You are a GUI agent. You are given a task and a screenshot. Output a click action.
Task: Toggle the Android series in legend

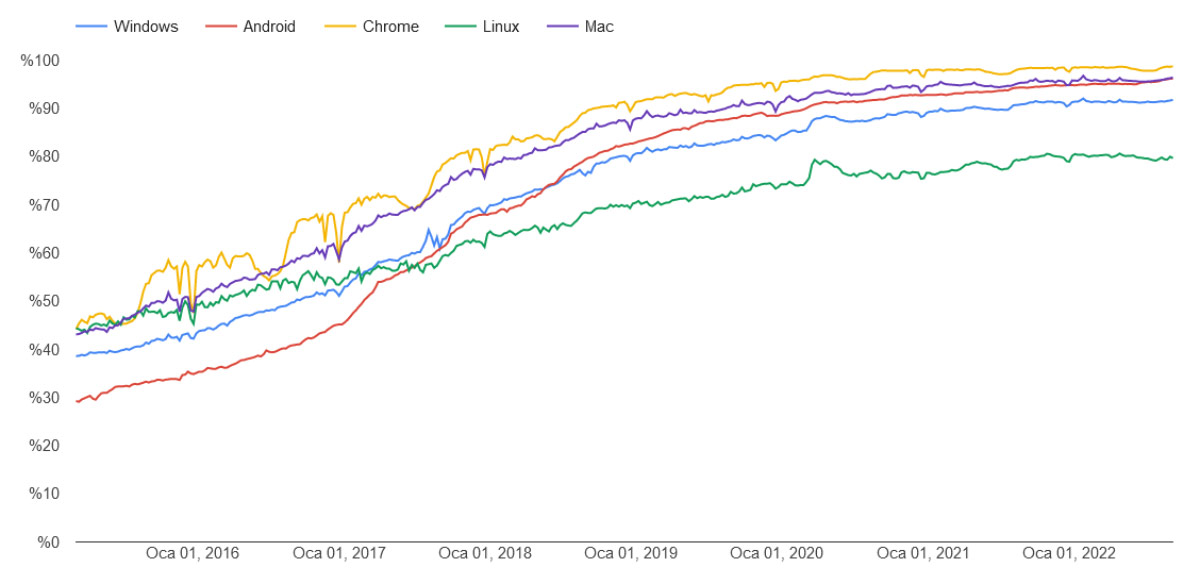coord(269,27)
